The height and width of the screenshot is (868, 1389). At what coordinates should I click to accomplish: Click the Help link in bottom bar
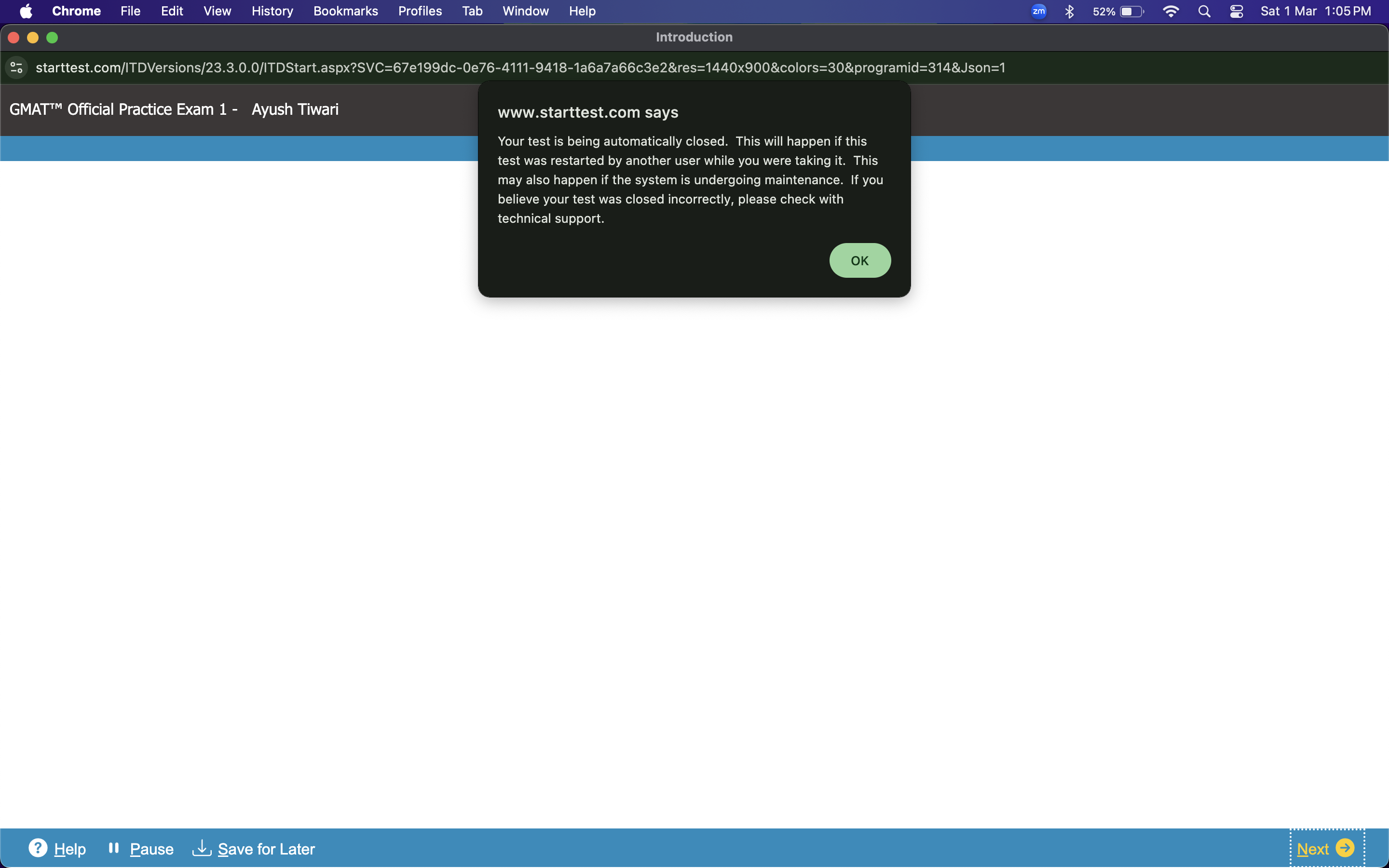pos(70,849)
